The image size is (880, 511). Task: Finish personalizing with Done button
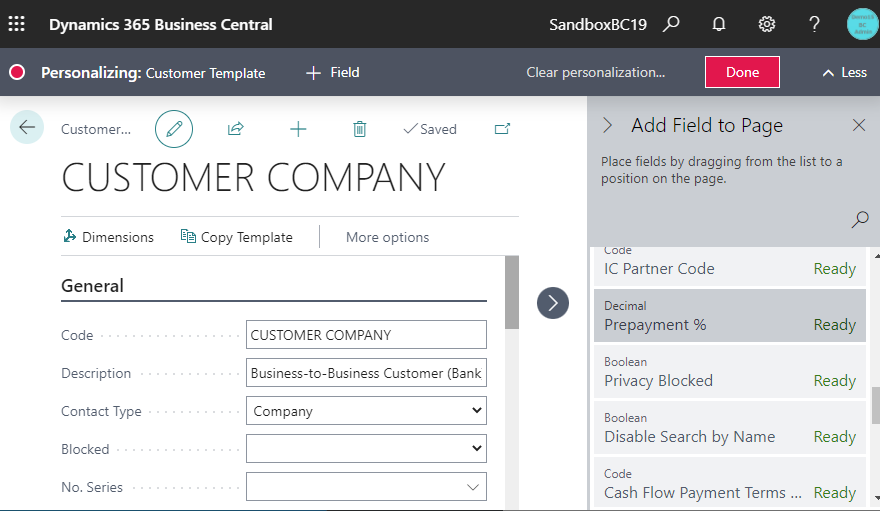(x=742, y=72)
